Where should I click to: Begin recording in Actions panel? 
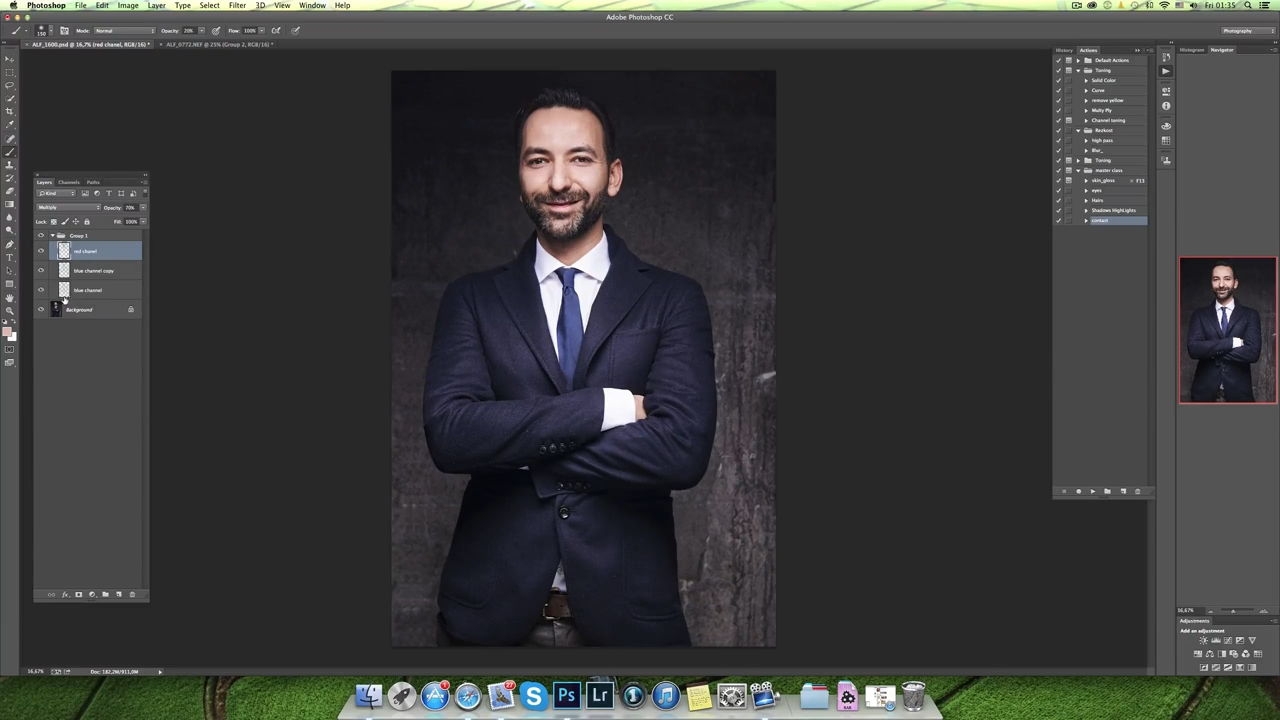1078,491
